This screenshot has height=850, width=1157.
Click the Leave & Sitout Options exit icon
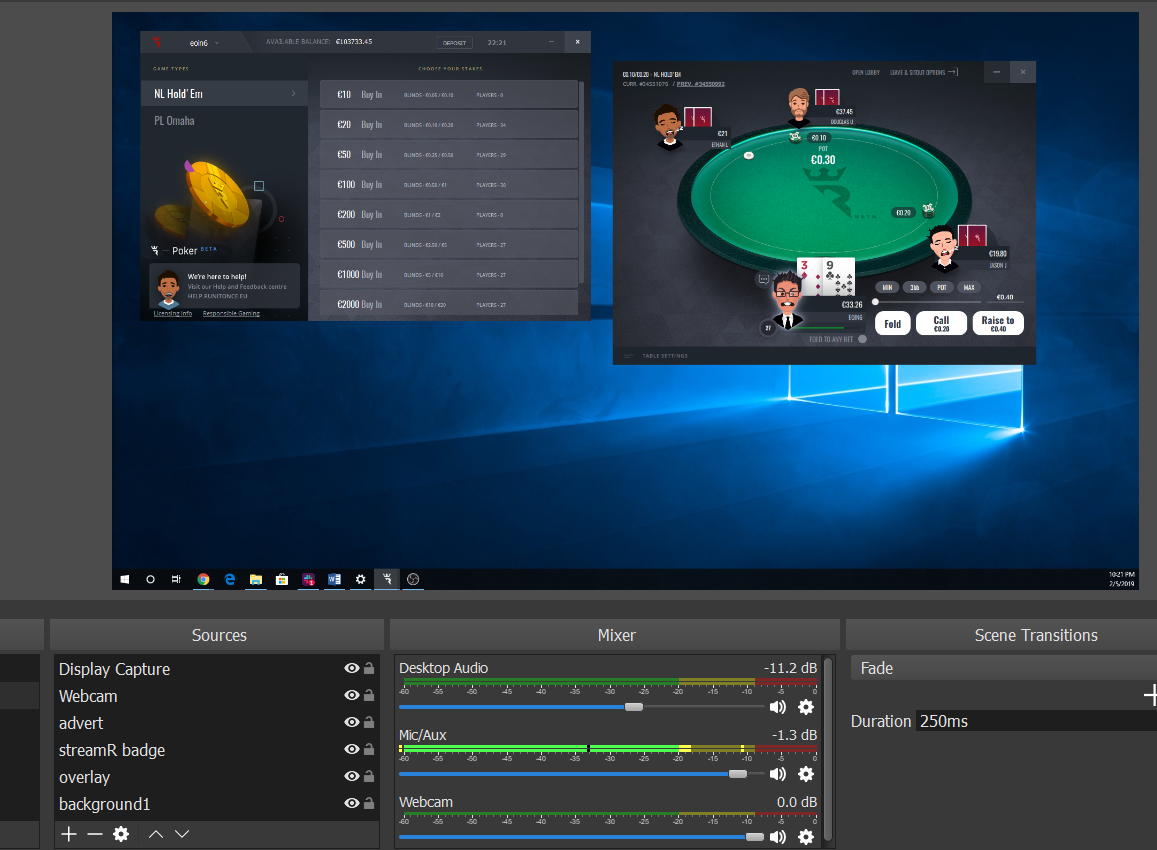(953, 72)
